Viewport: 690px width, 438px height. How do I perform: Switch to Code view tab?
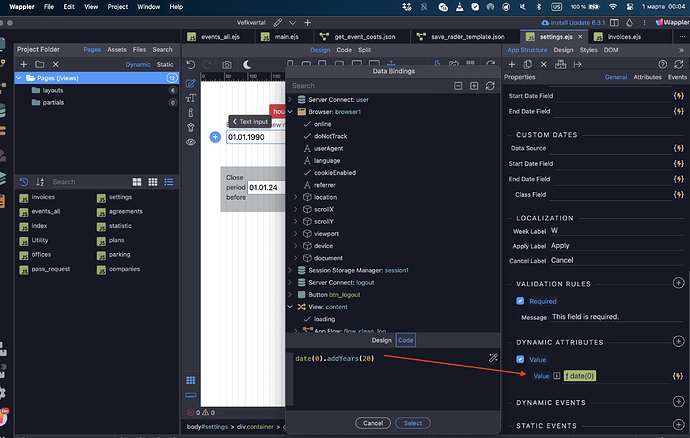tap(344, 50)
